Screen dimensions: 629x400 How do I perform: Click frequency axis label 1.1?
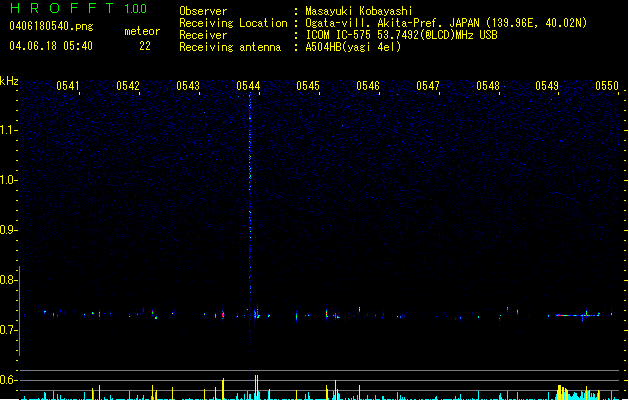[x=8, y=130]
